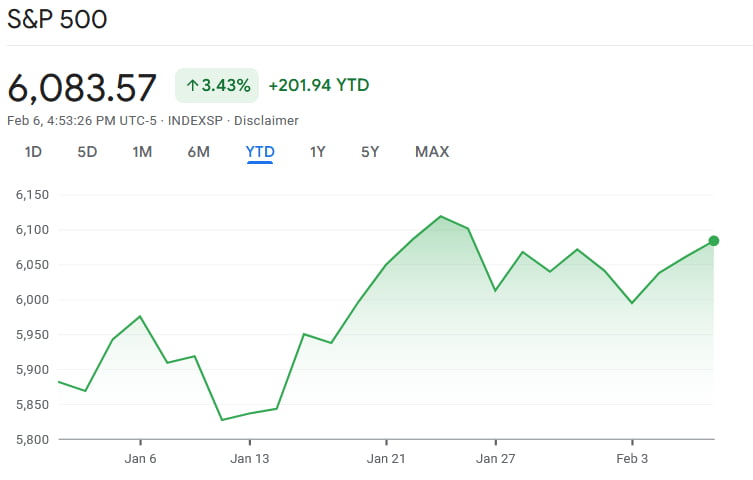The width and height of the screenshot is (753, 480).
Task: Click the 5,900 y-axis label
Action: (x=32, y=370)
